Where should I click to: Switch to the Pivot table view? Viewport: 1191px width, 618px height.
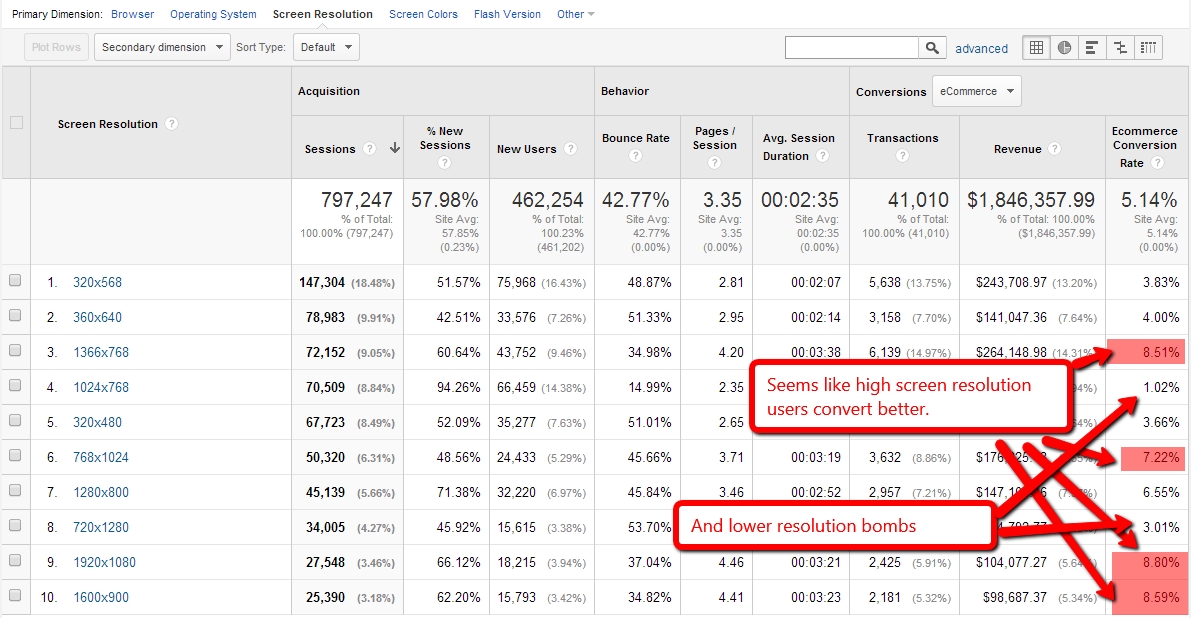(1147, 47)
